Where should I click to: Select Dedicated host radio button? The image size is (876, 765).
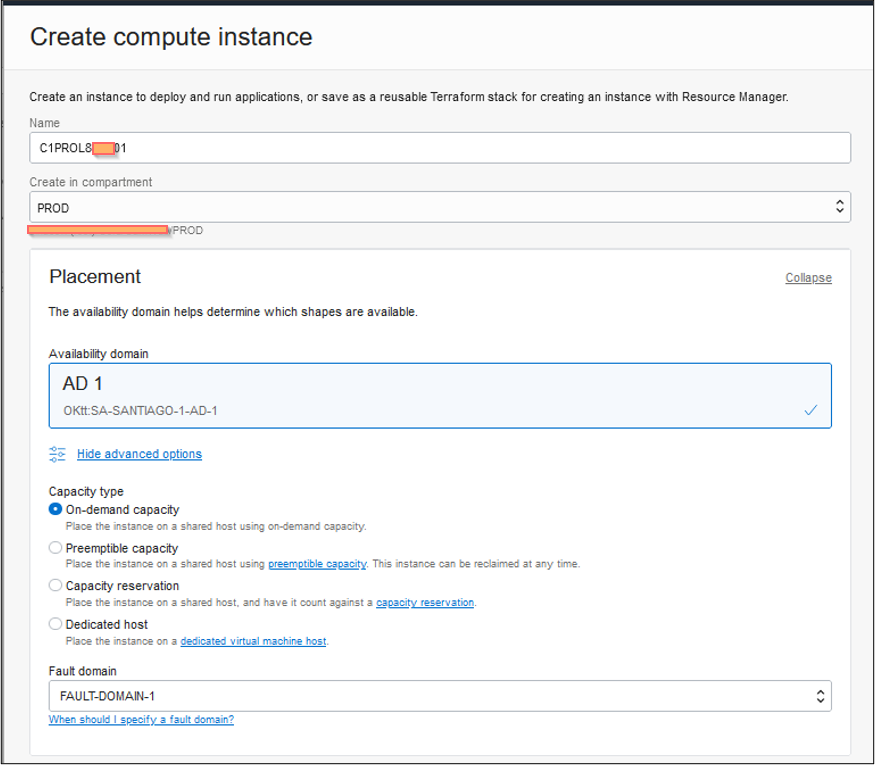point(56,624)
